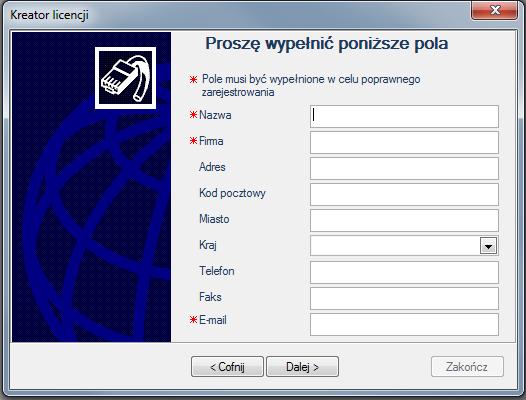This screenshot has height=400, width=526.
Task: Click the network cable plug icon
Action: coord(125,78)
